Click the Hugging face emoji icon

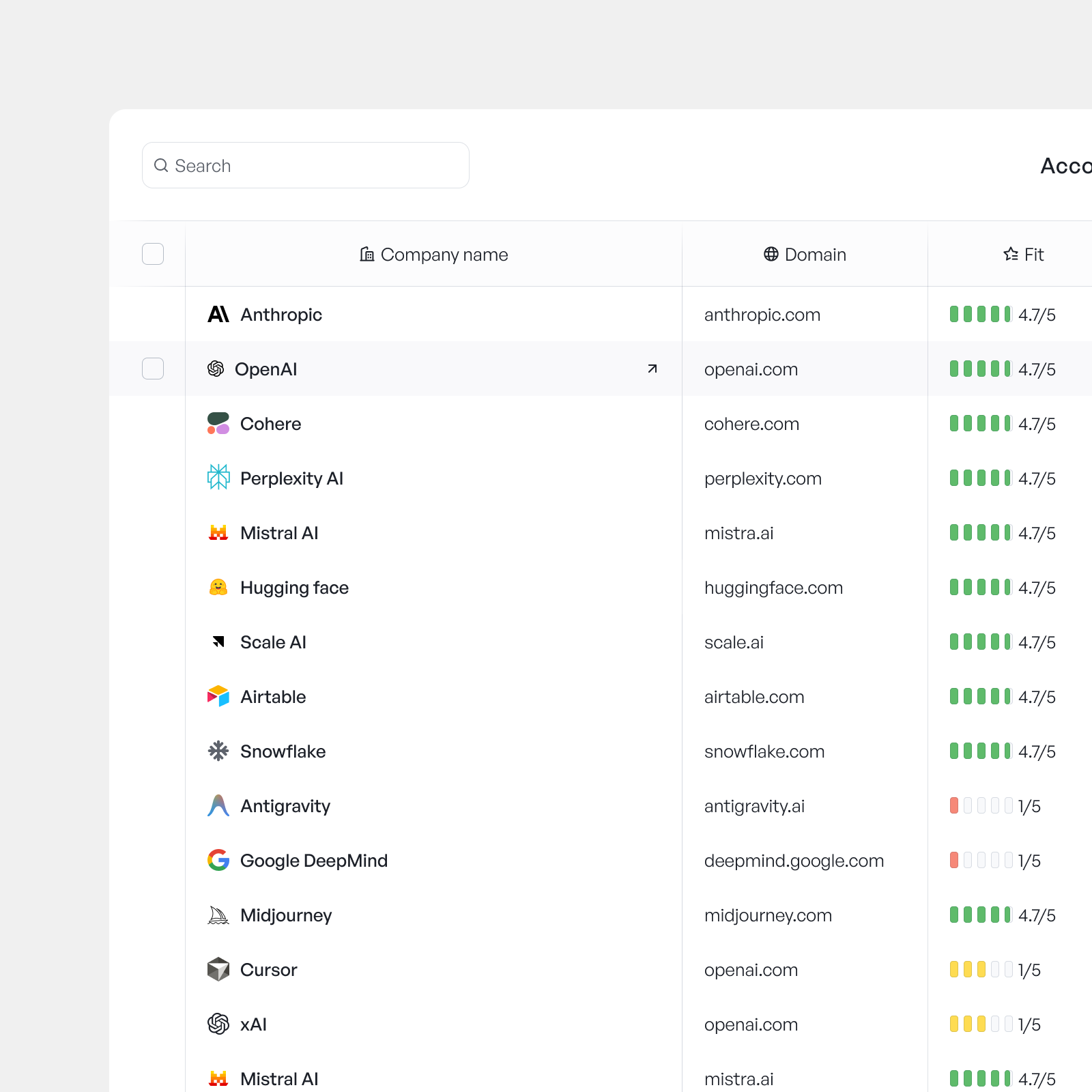tap(218, 587)
